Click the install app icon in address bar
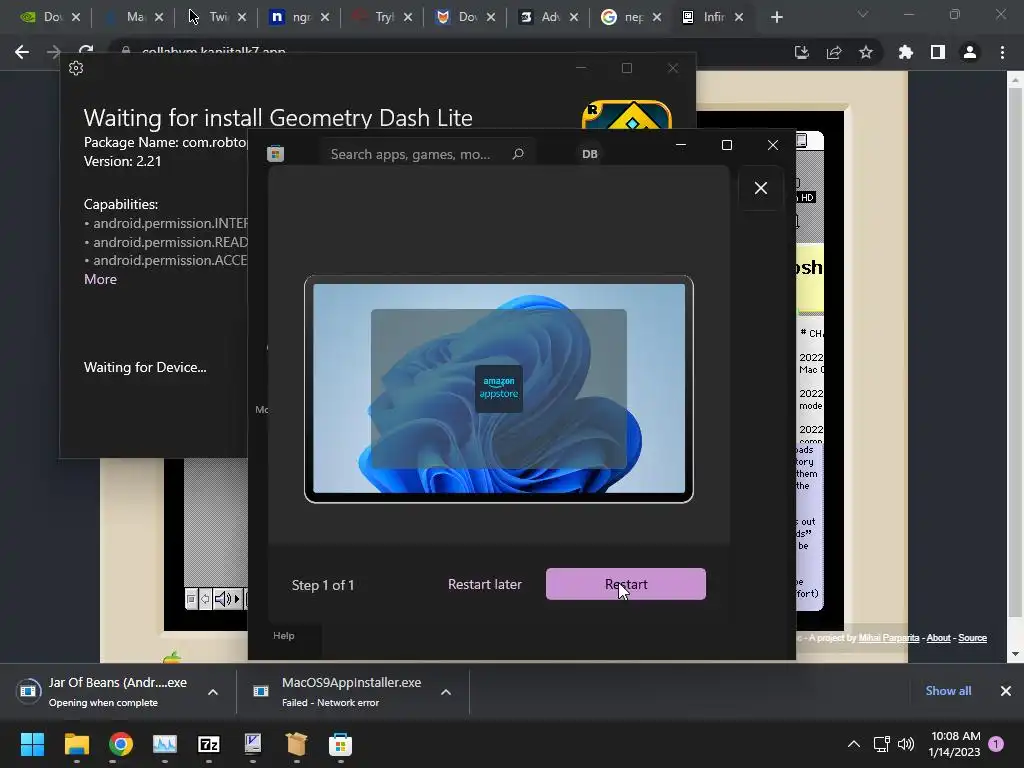 (x=802, y=52)
